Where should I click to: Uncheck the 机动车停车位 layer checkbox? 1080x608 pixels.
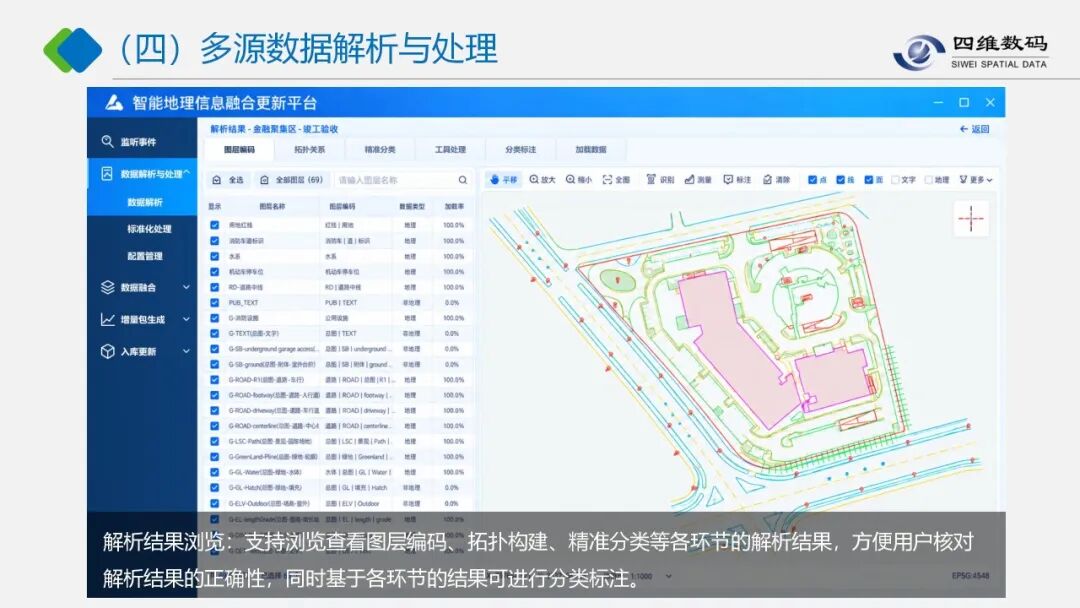point(214,271)
